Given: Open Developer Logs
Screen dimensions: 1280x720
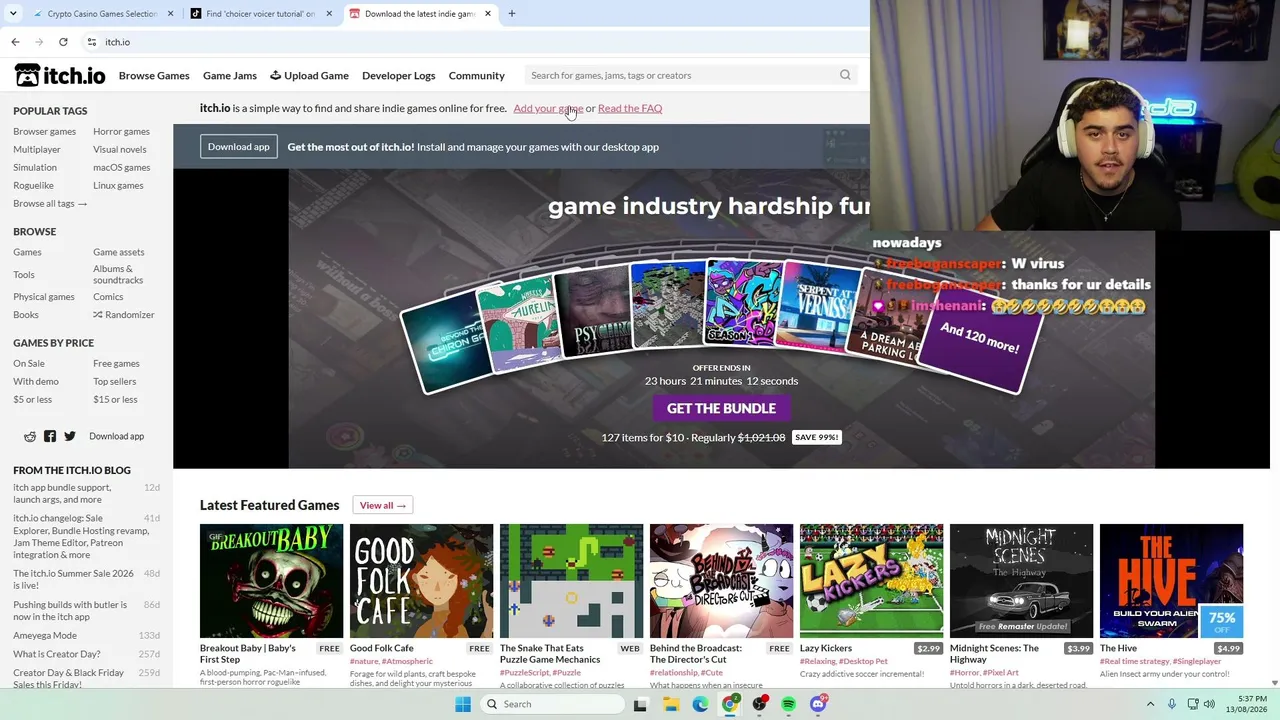Looking at the screenshot, I should coord(398,76).
